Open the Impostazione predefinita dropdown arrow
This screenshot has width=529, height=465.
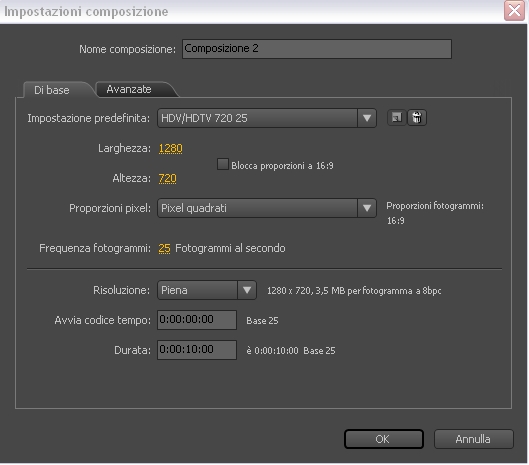(367, 118)
